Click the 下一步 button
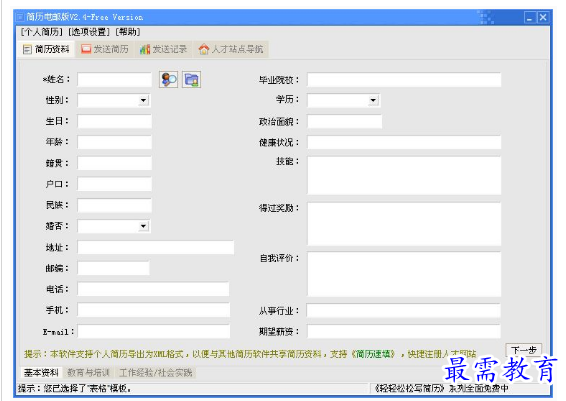566x401 pixels. tap(524, 350)
